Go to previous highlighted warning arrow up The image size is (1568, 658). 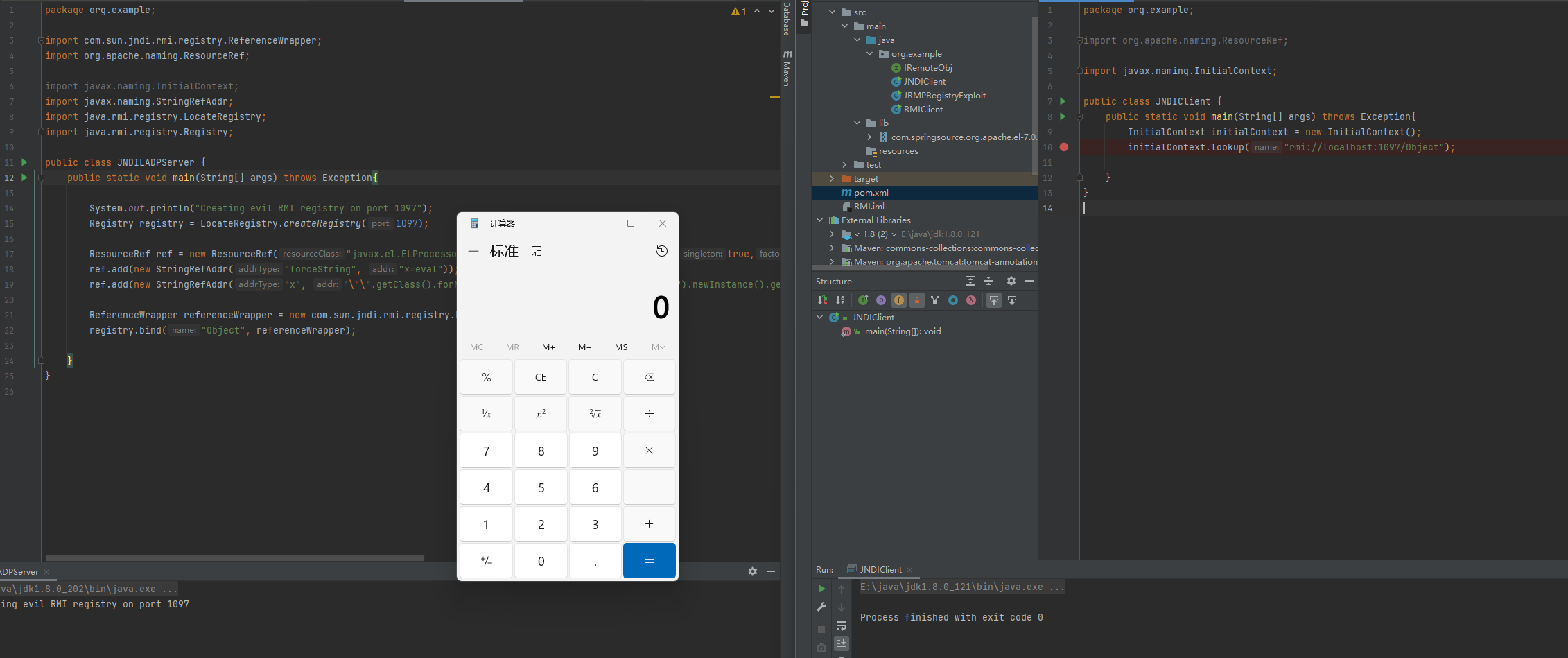[757, 11]
